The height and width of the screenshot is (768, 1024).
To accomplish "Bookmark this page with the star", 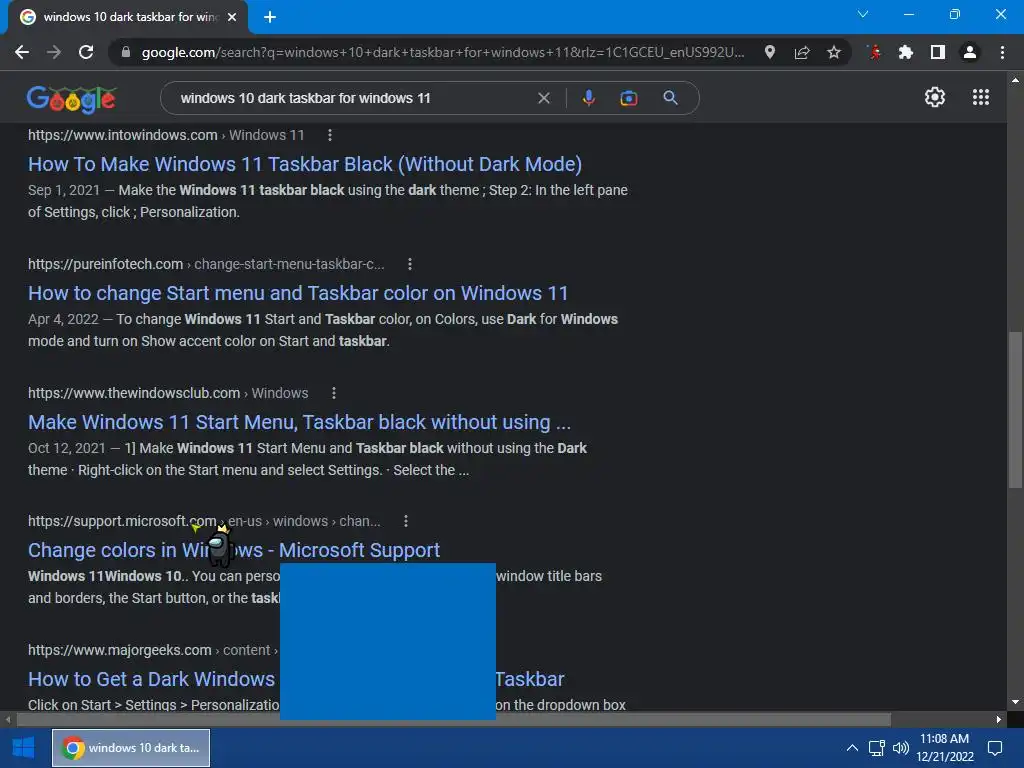I will (834, 52).
